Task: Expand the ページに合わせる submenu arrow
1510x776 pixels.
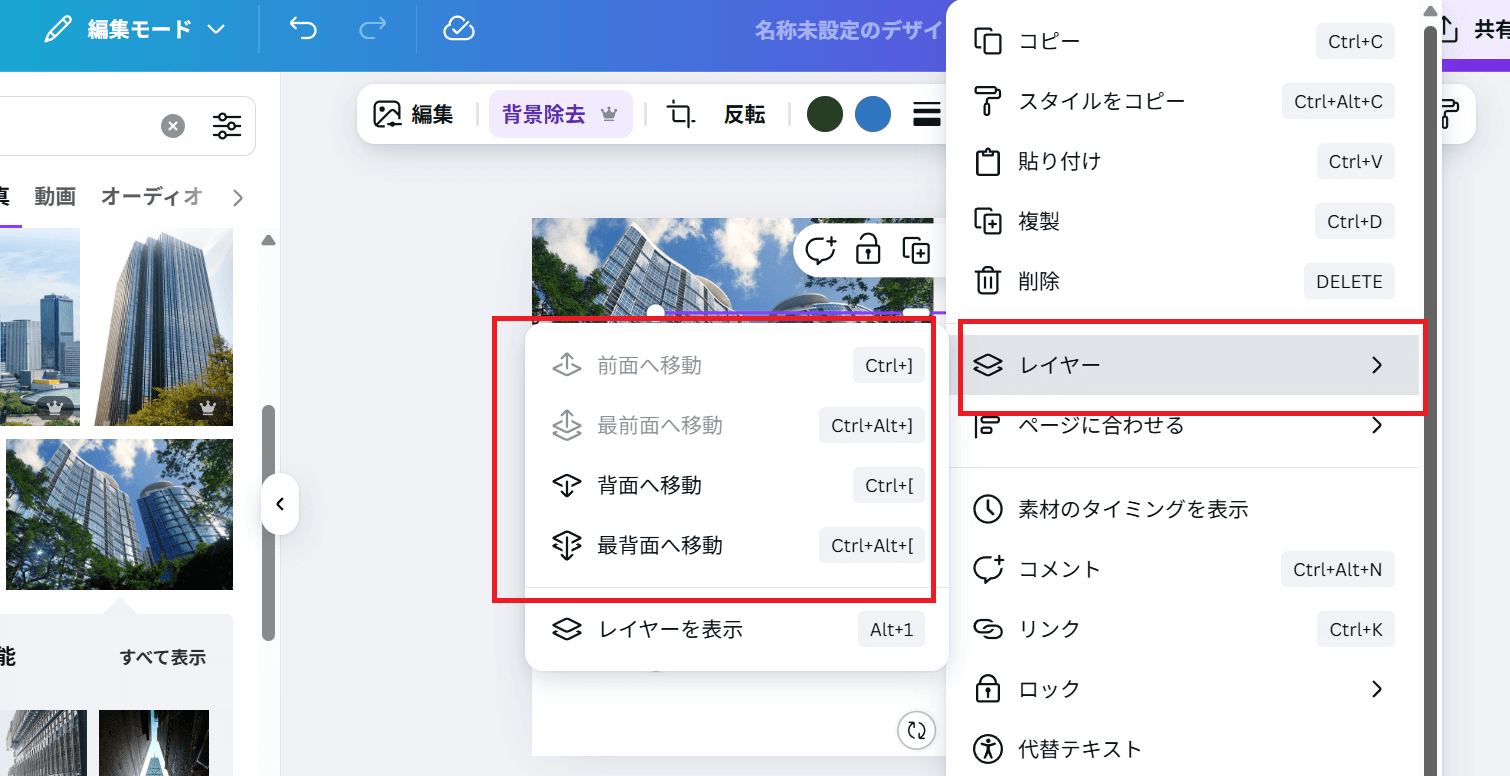Action: click(x=1377, y=426)
